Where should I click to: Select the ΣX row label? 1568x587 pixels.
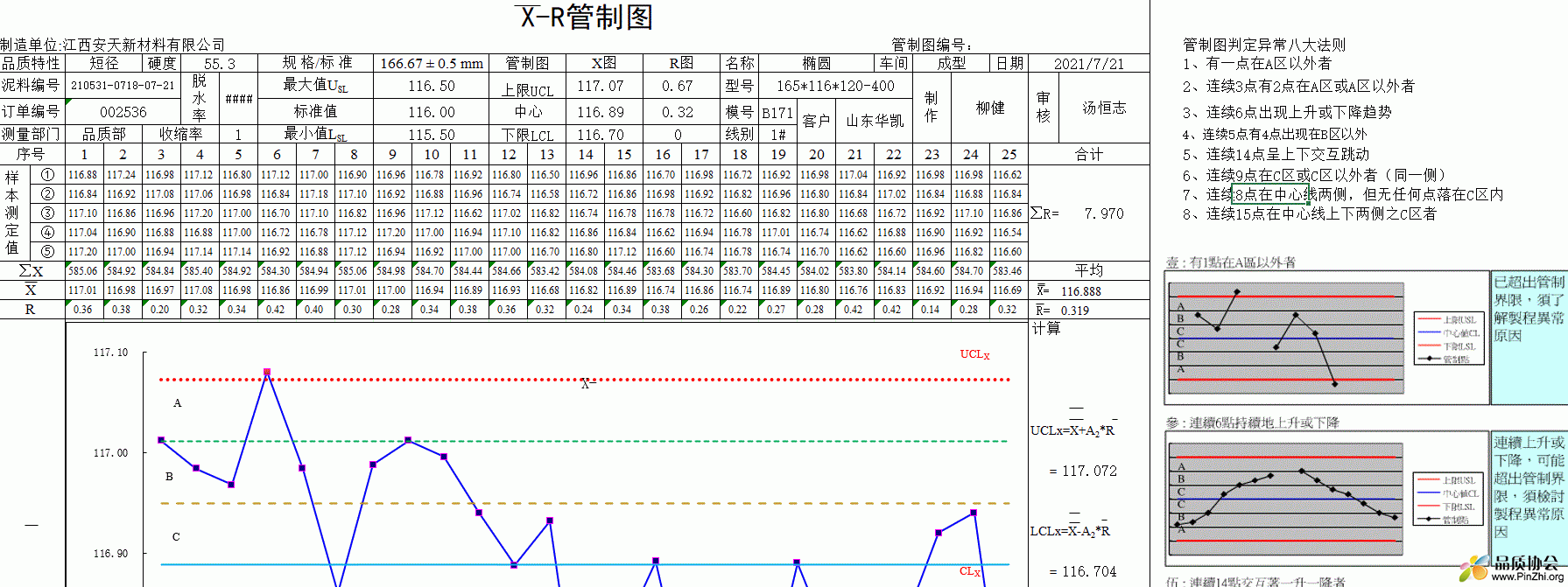(32, 271)
